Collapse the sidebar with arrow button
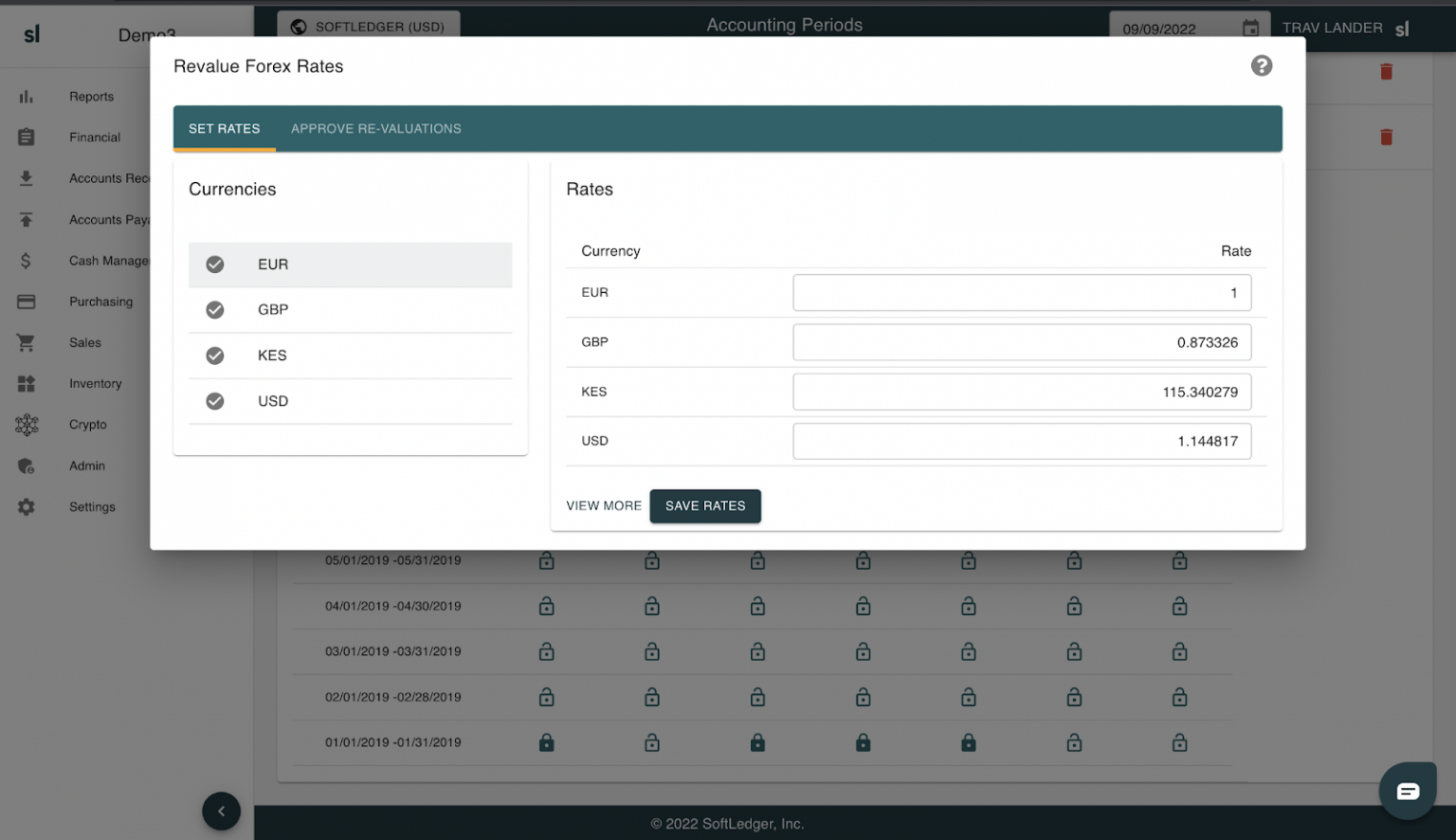The width and height of the screenshot is (1456, 840). click(221, 811)
